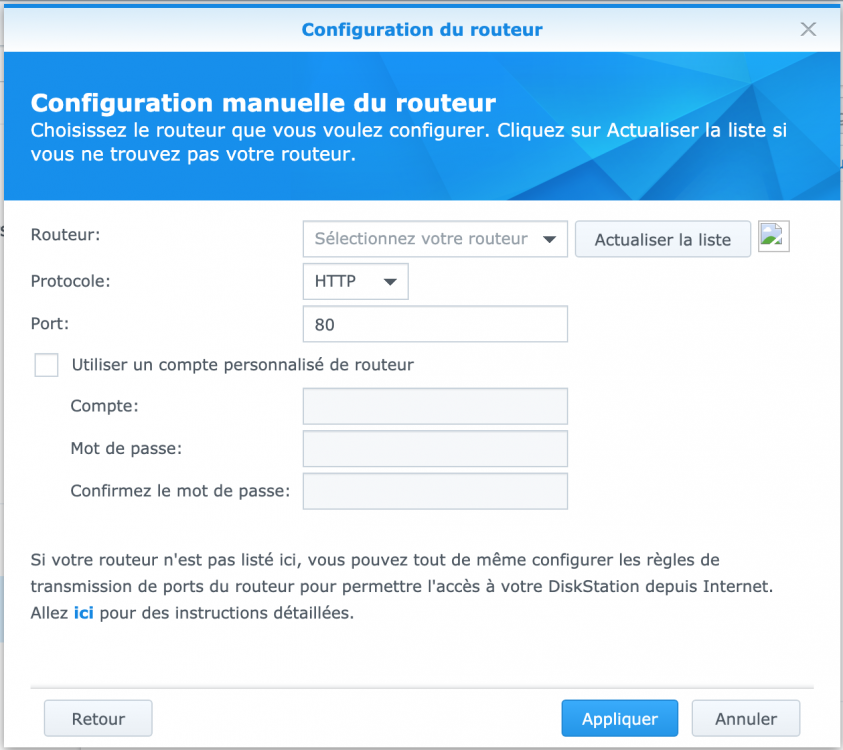Click the Port field containing 80
Viewport: 843px width, 750px height.
pos(434,324)
